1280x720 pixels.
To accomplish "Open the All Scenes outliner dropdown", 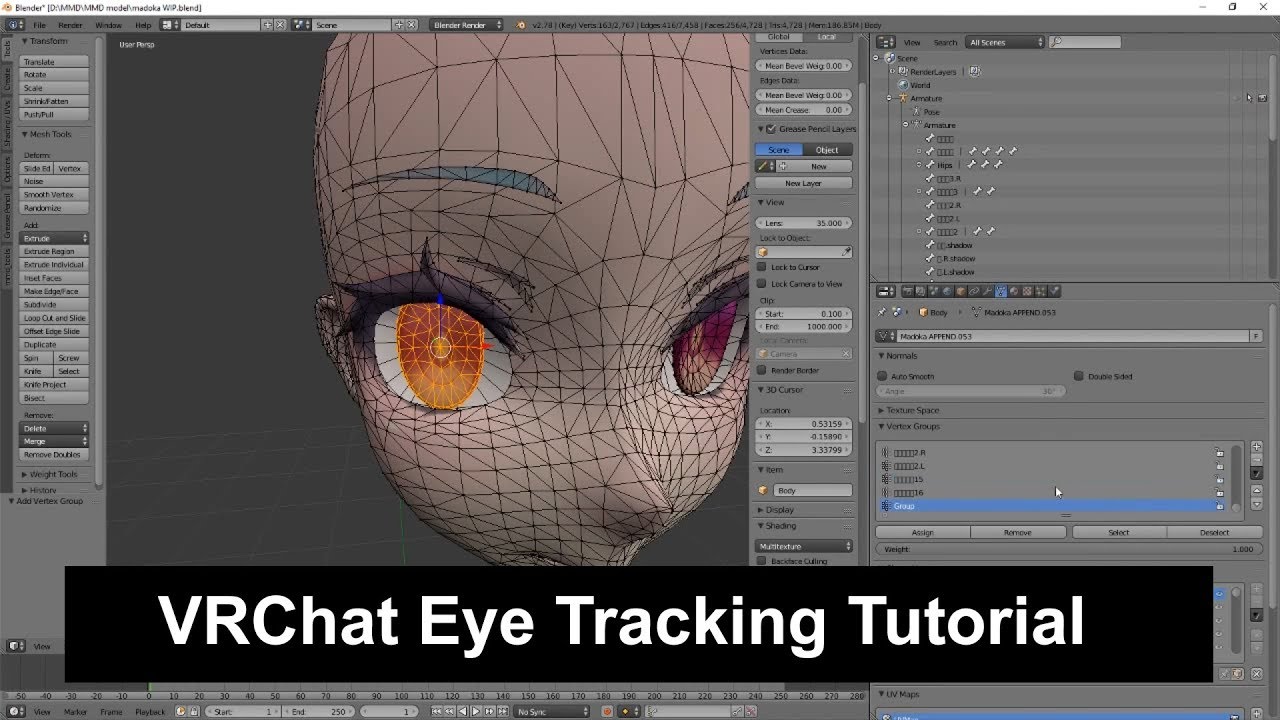I will (1005, 42).
